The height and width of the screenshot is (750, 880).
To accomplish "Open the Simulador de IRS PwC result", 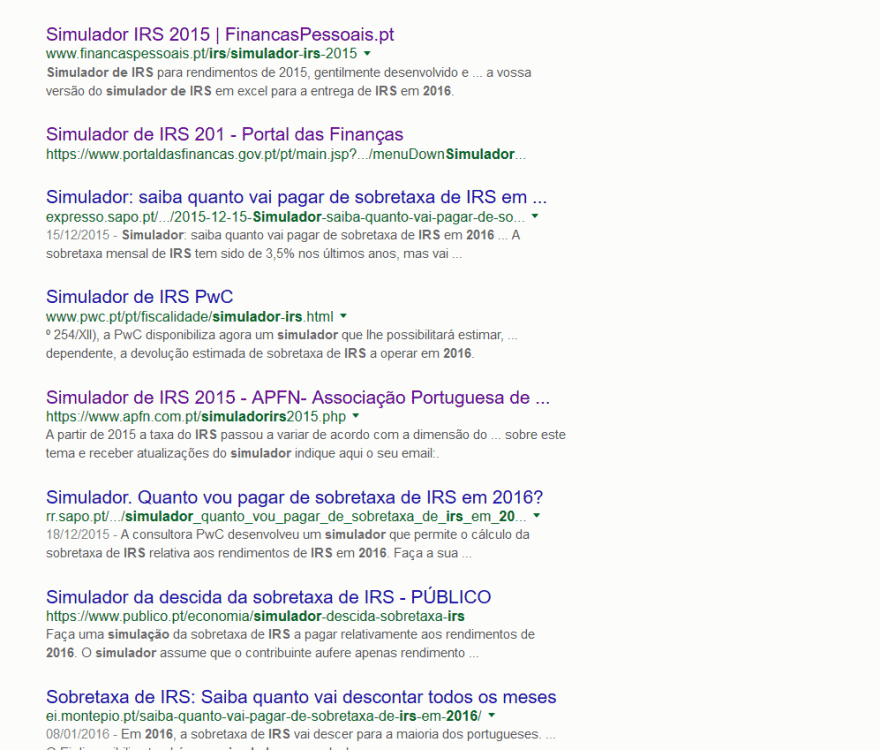I will 139,296.
